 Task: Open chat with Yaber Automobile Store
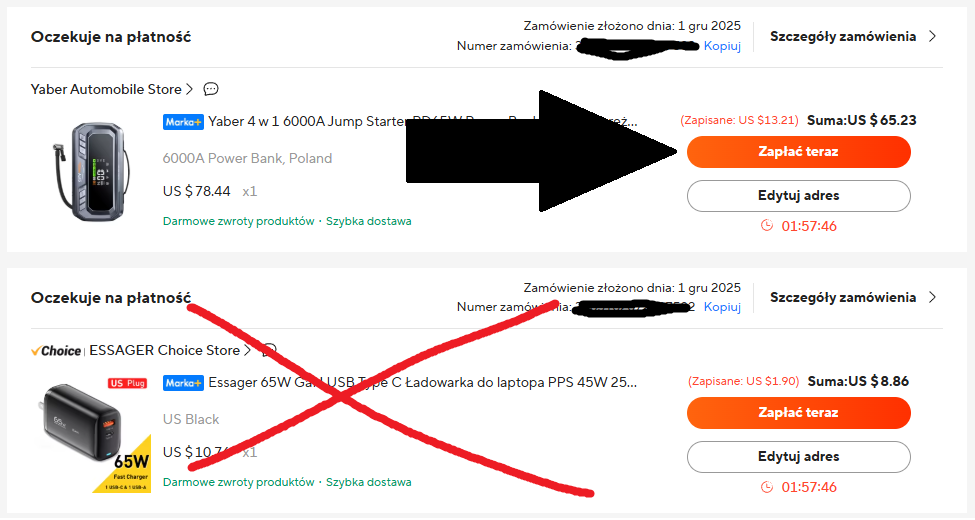(211, 89)
